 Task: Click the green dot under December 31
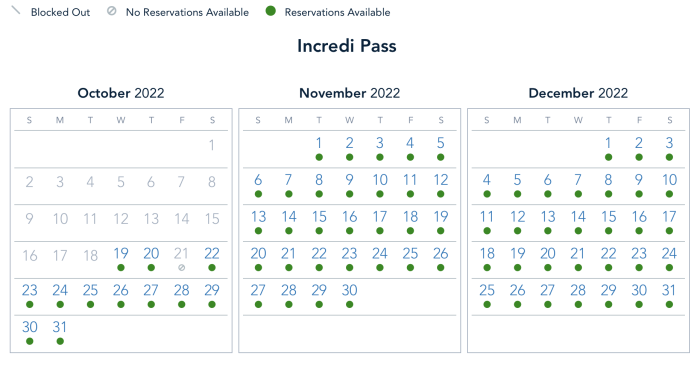669,304
